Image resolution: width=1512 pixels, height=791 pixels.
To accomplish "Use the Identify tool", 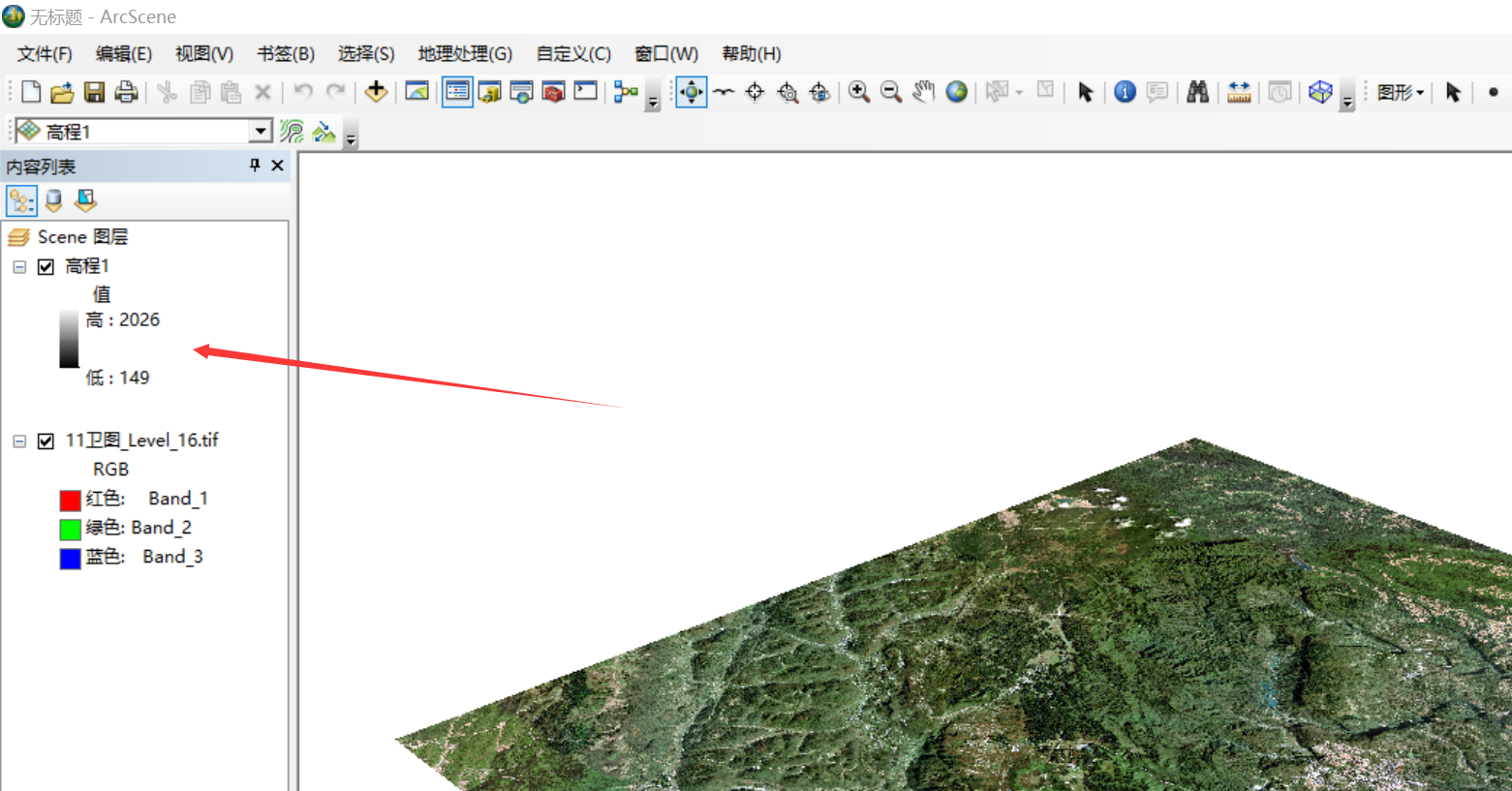I will pos(1125,92).
